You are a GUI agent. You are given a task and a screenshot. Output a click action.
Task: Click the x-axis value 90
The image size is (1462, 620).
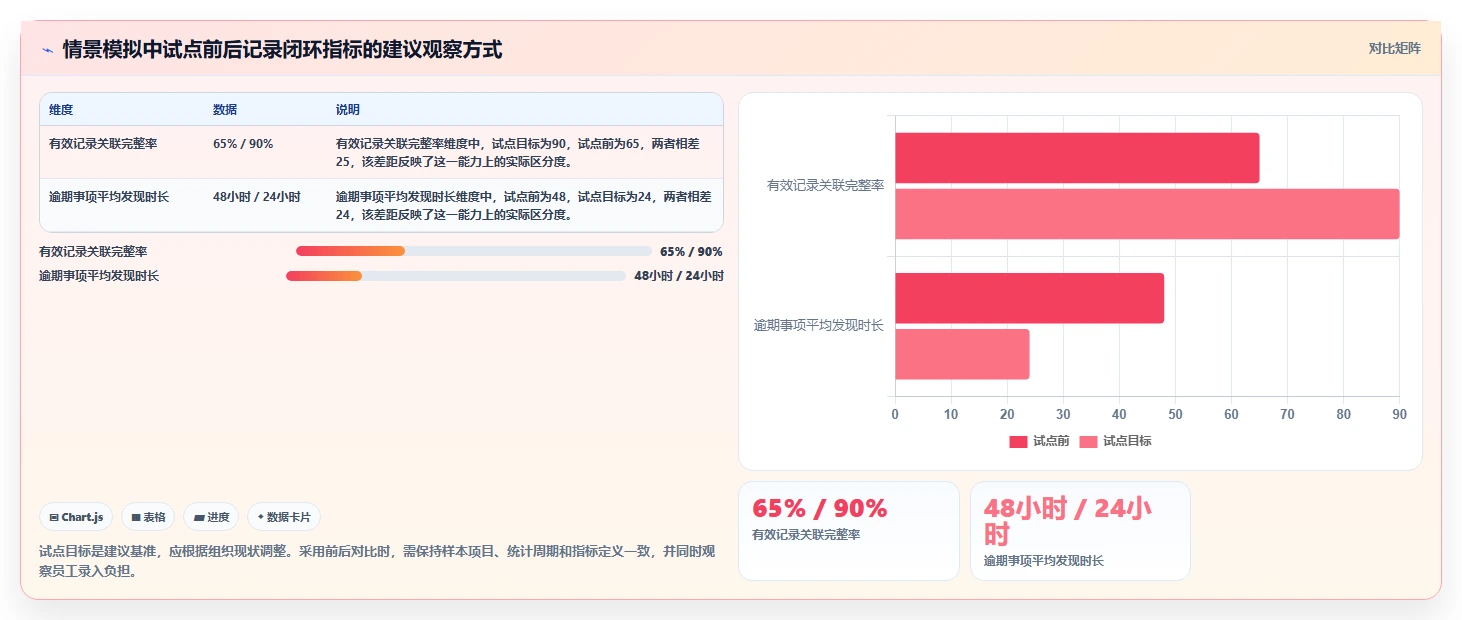(x=1399, y=414)
